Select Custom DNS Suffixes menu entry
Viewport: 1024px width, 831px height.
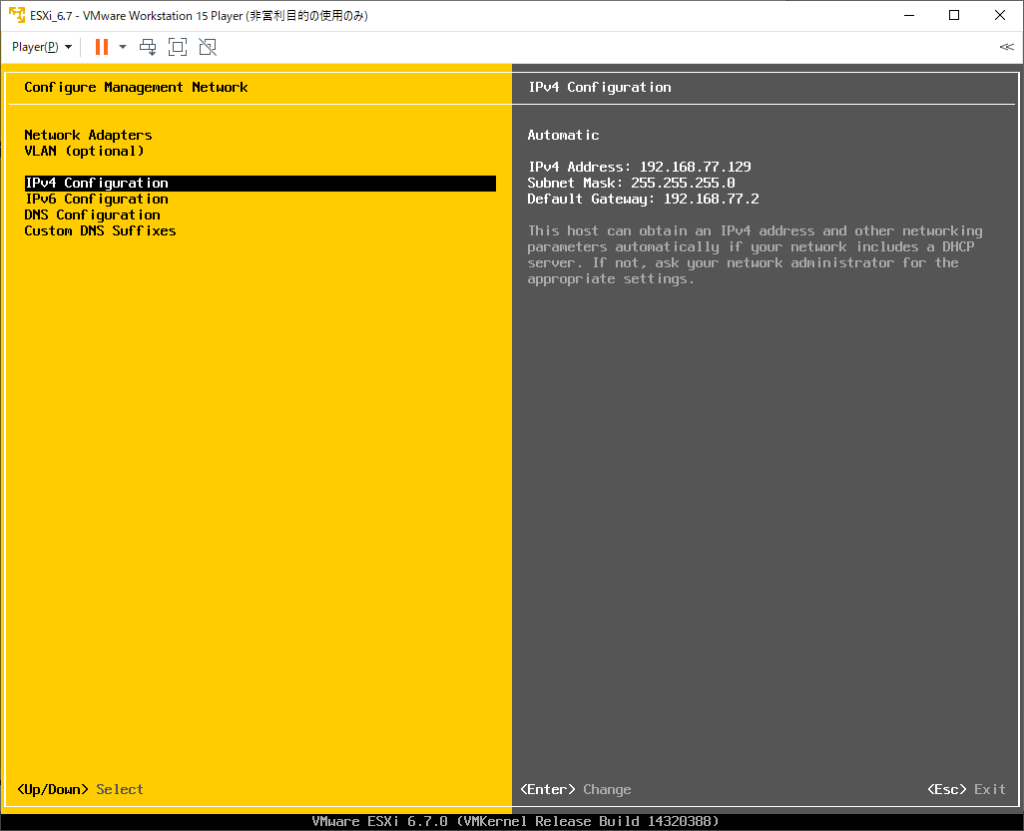(100, 231)
